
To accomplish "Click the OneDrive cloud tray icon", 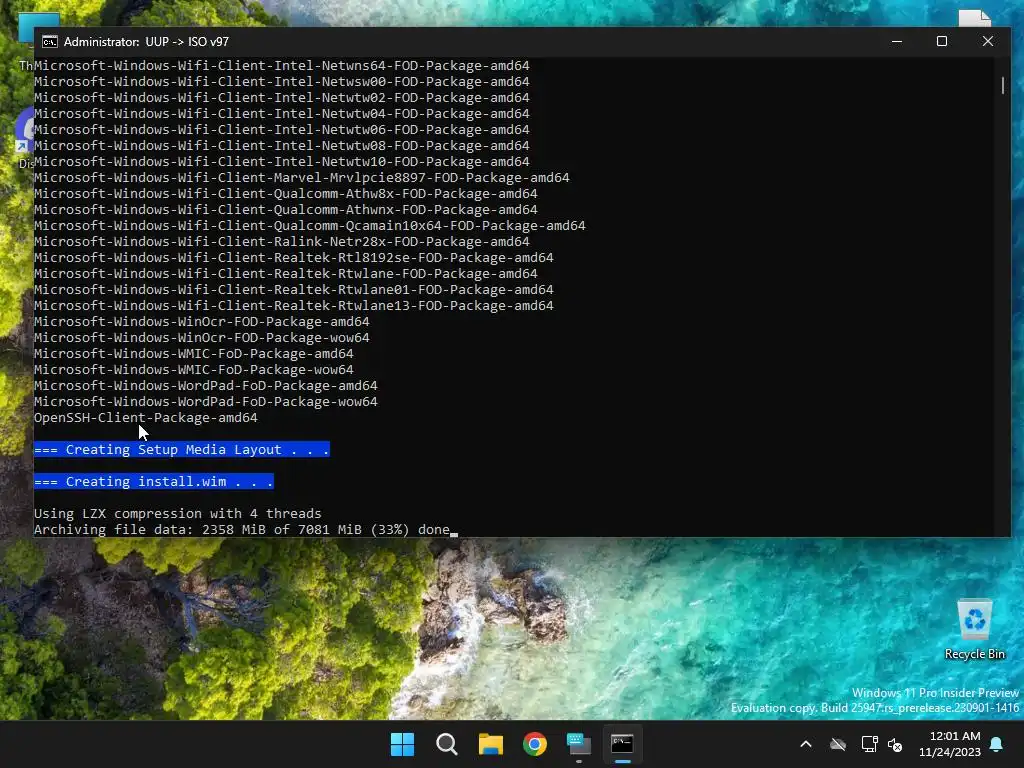I will [838, 744].
